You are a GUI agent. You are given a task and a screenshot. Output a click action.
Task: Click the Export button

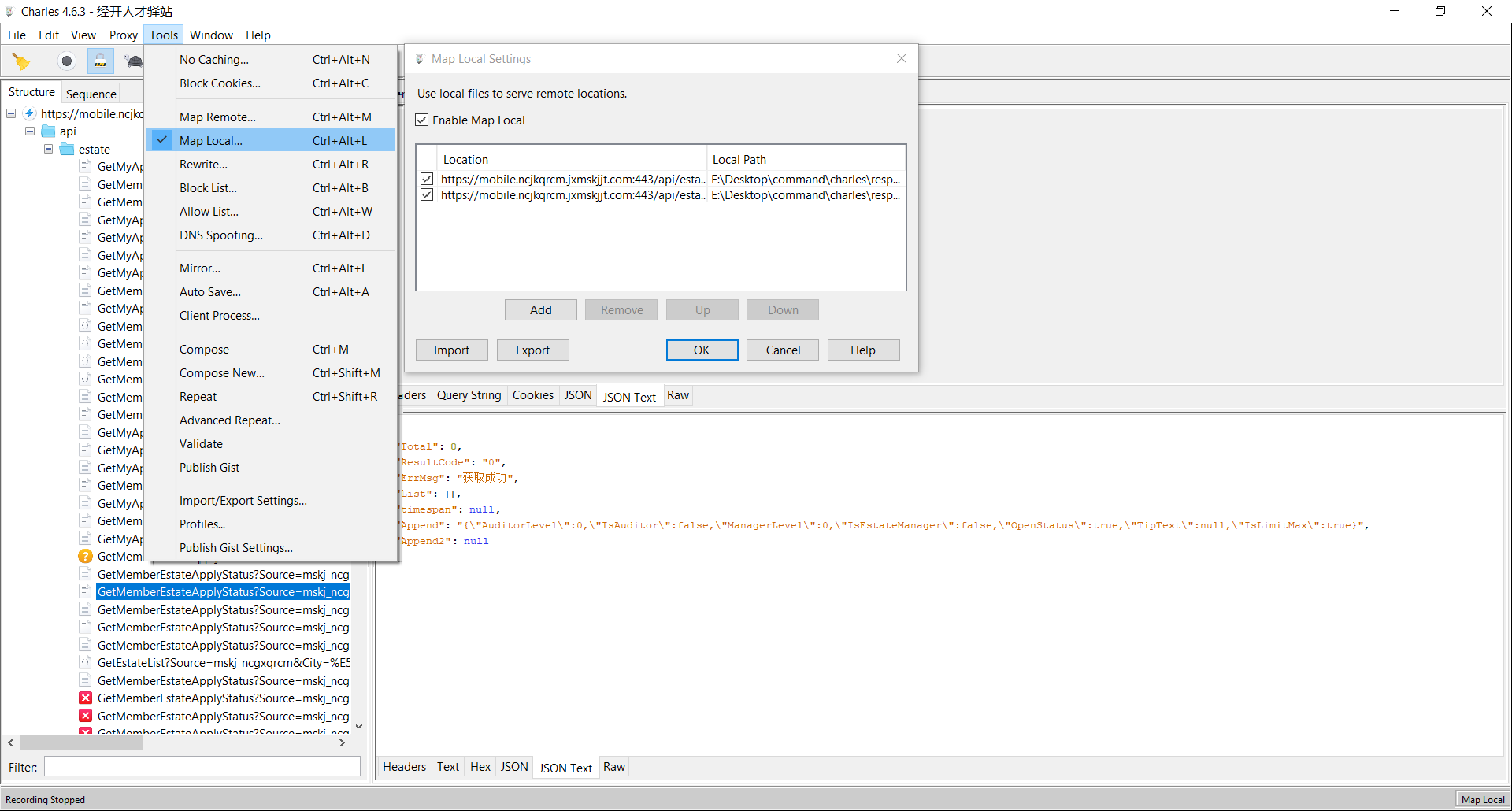pos(532,350)
